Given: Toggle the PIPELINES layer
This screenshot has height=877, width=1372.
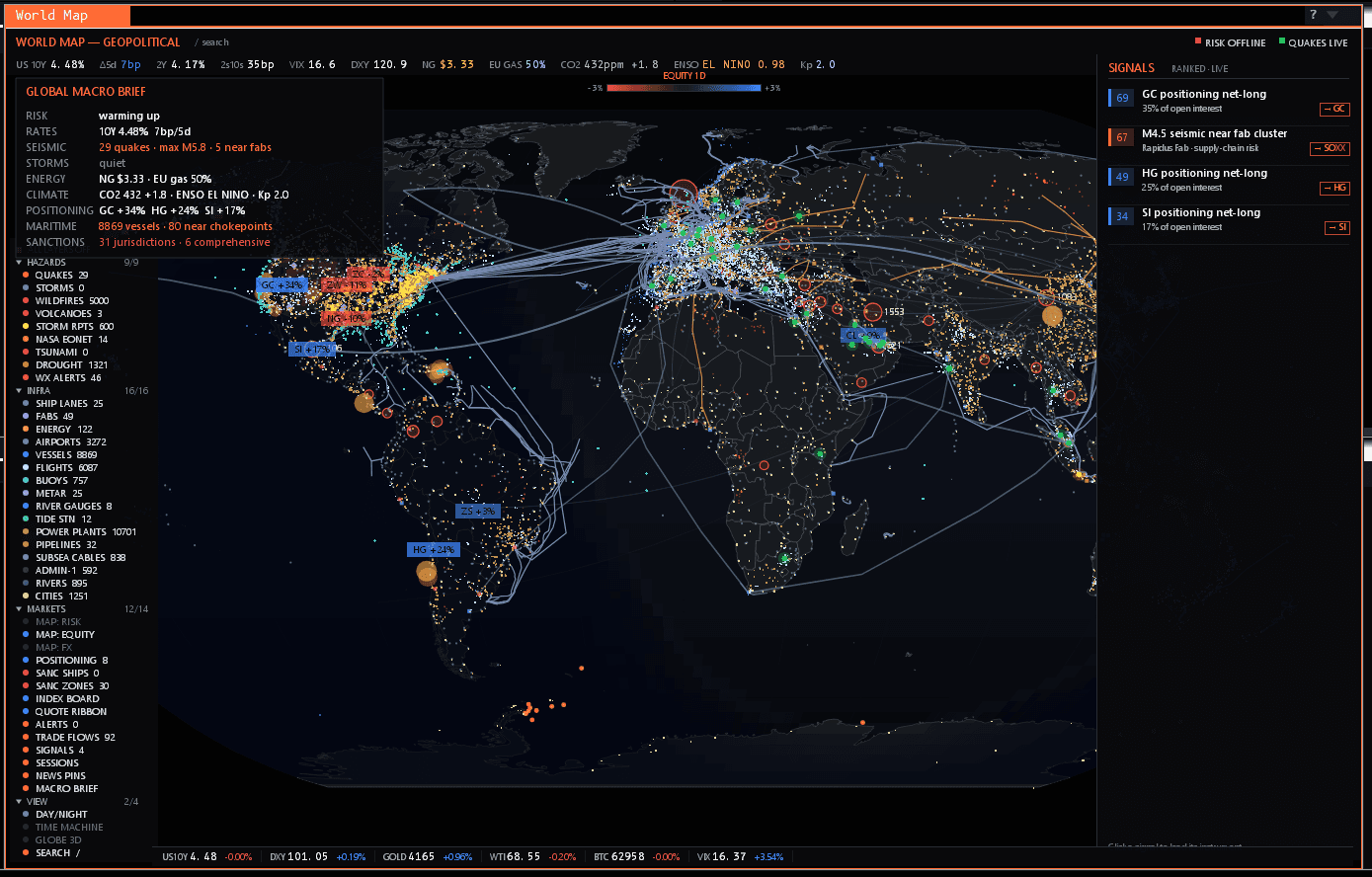Looking at the screenshot, I should 59,544.
